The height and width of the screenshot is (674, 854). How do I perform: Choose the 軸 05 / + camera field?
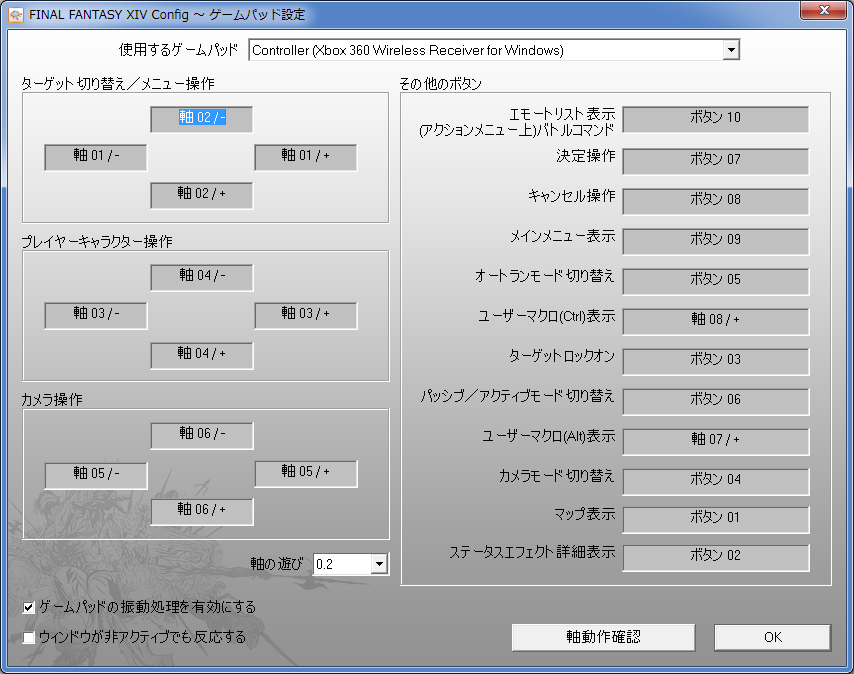[x=306, y=474]
